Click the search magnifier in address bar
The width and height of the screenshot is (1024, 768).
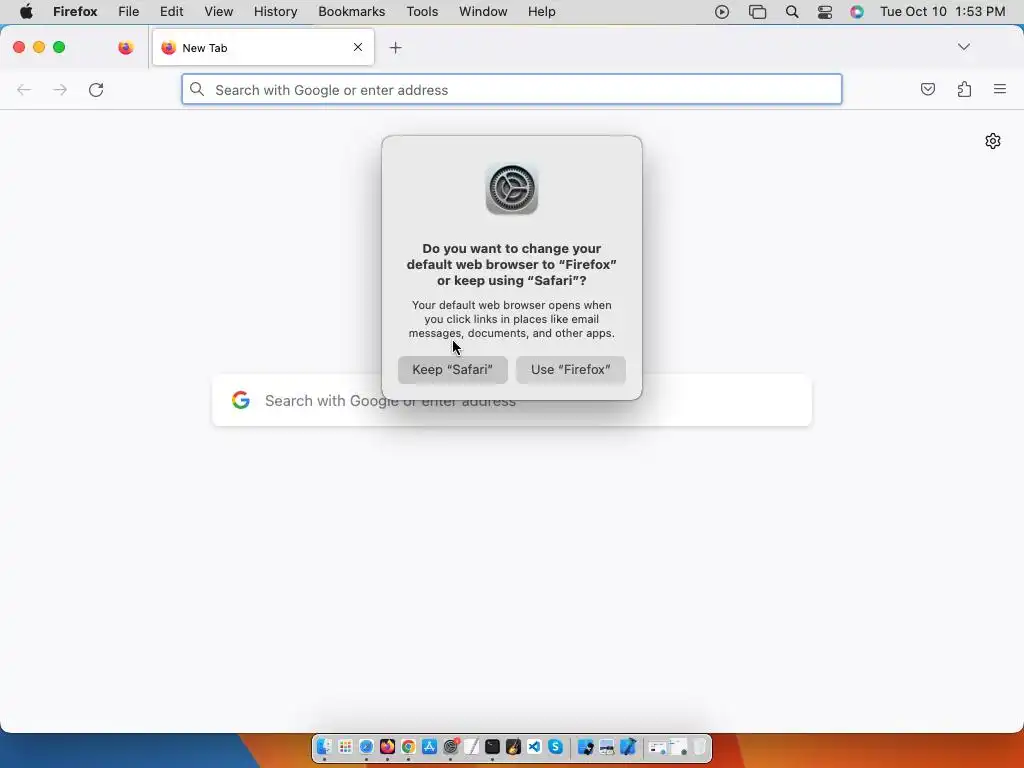[197, 89]
